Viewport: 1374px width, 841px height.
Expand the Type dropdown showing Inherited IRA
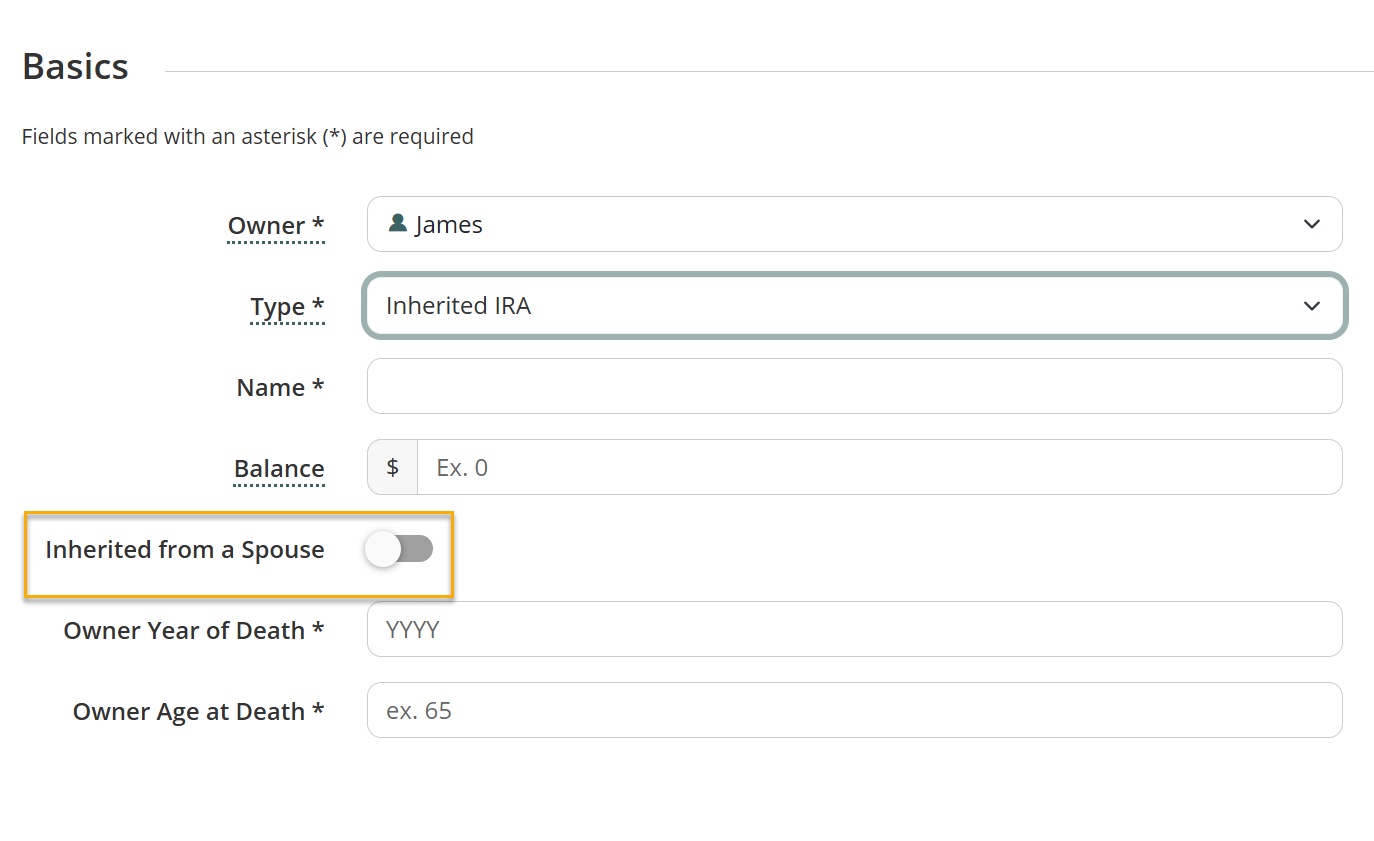point(855,305)
